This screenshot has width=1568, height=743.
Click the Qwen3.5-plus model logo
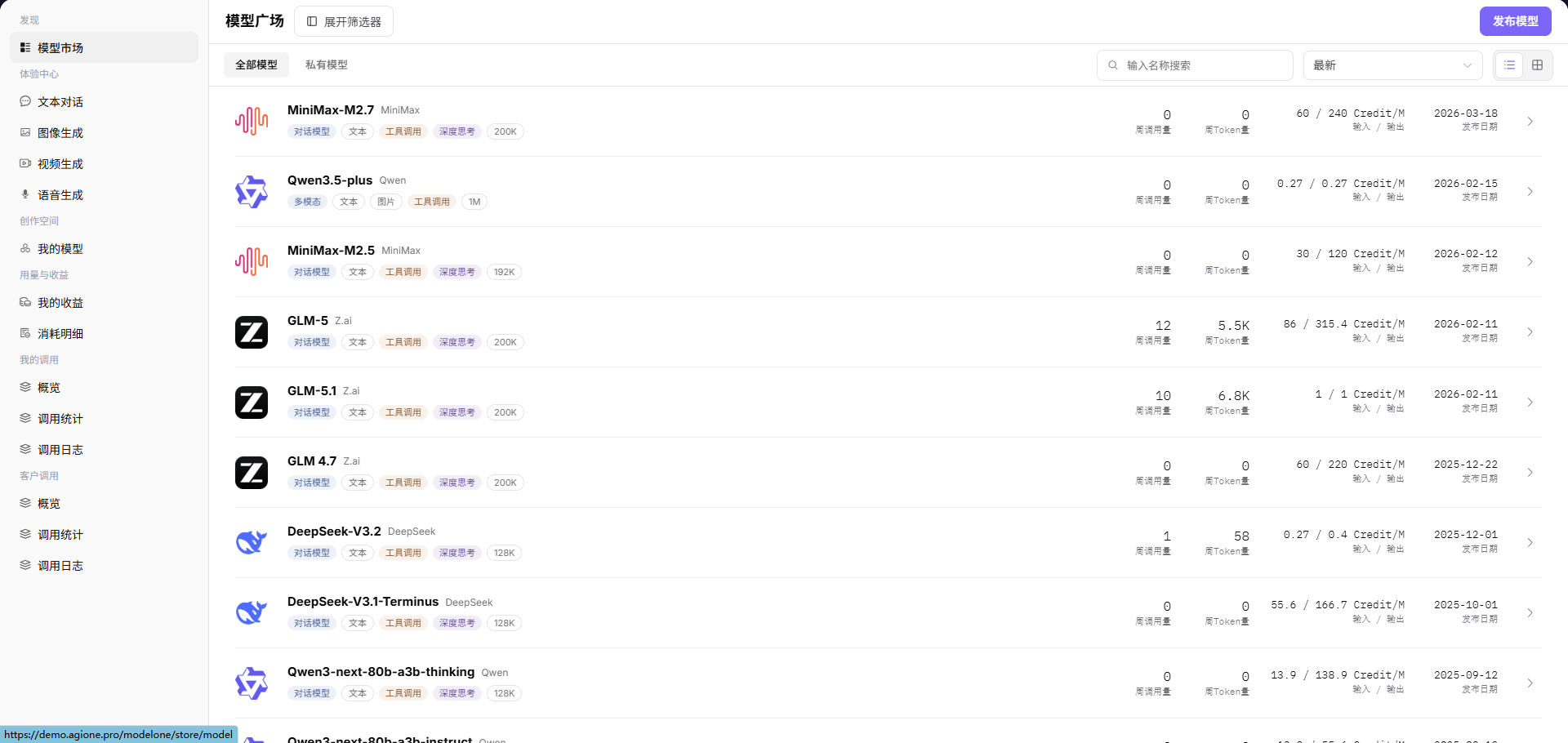pyautogui.click(x=252, y=192)
